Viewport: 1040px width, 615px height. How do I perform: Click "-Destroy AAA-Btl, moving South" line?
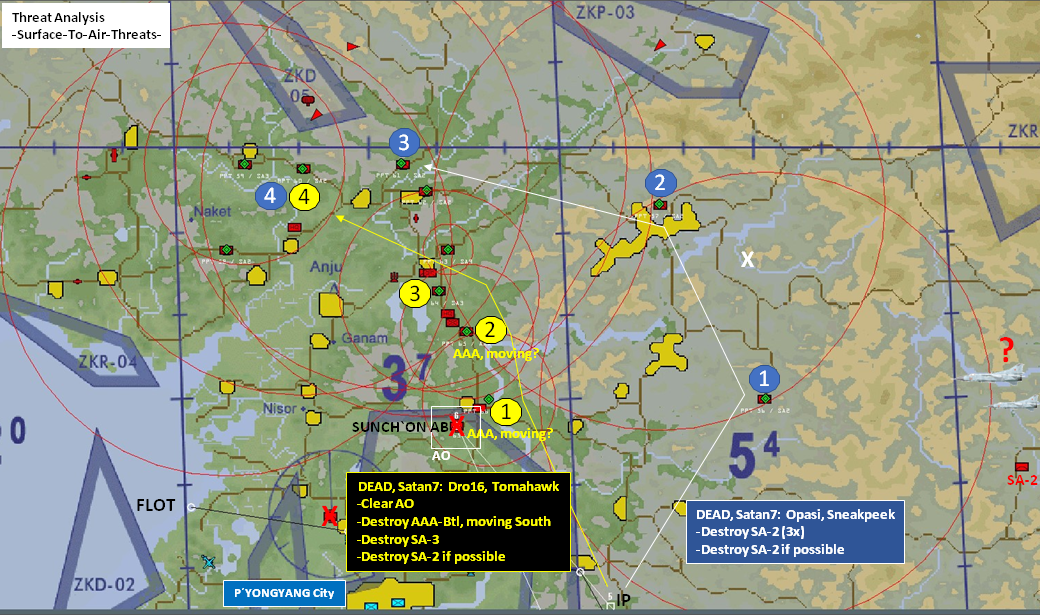[x=454, y=521]
